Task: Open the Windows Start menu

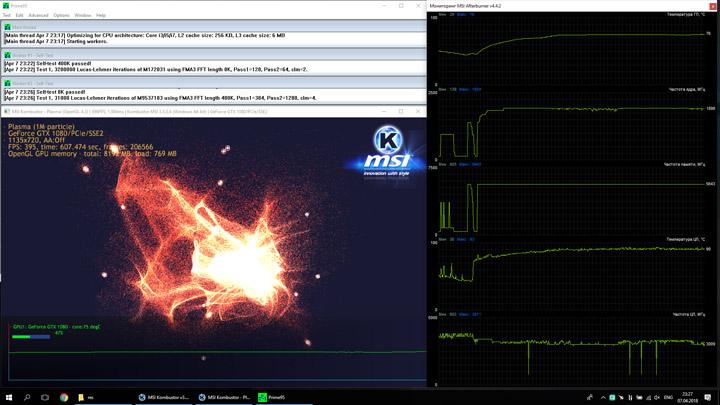Action: [x=9, y=397]
